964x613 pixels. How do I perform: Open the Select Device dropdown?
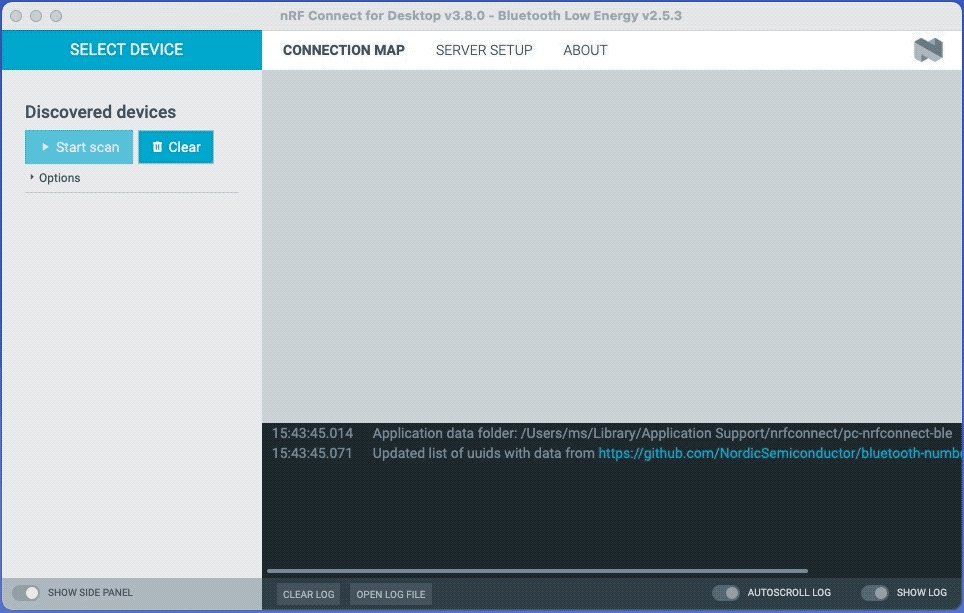[x=132, y=50]
